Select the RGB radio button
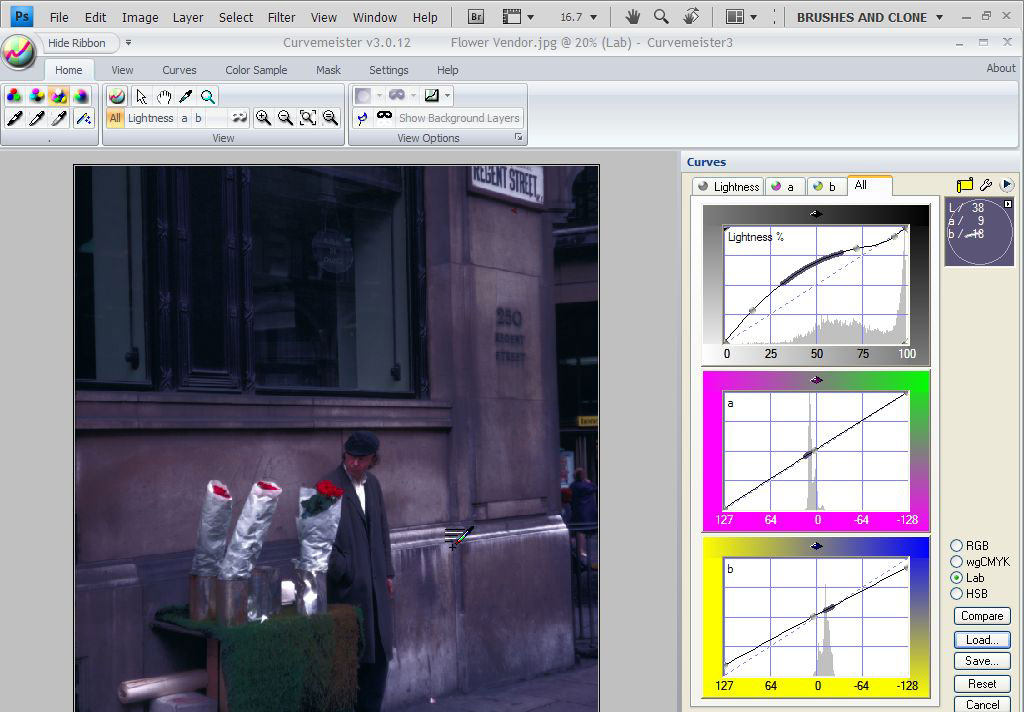The height and width of the screenshot is (712, 1024). pos(957,545)
